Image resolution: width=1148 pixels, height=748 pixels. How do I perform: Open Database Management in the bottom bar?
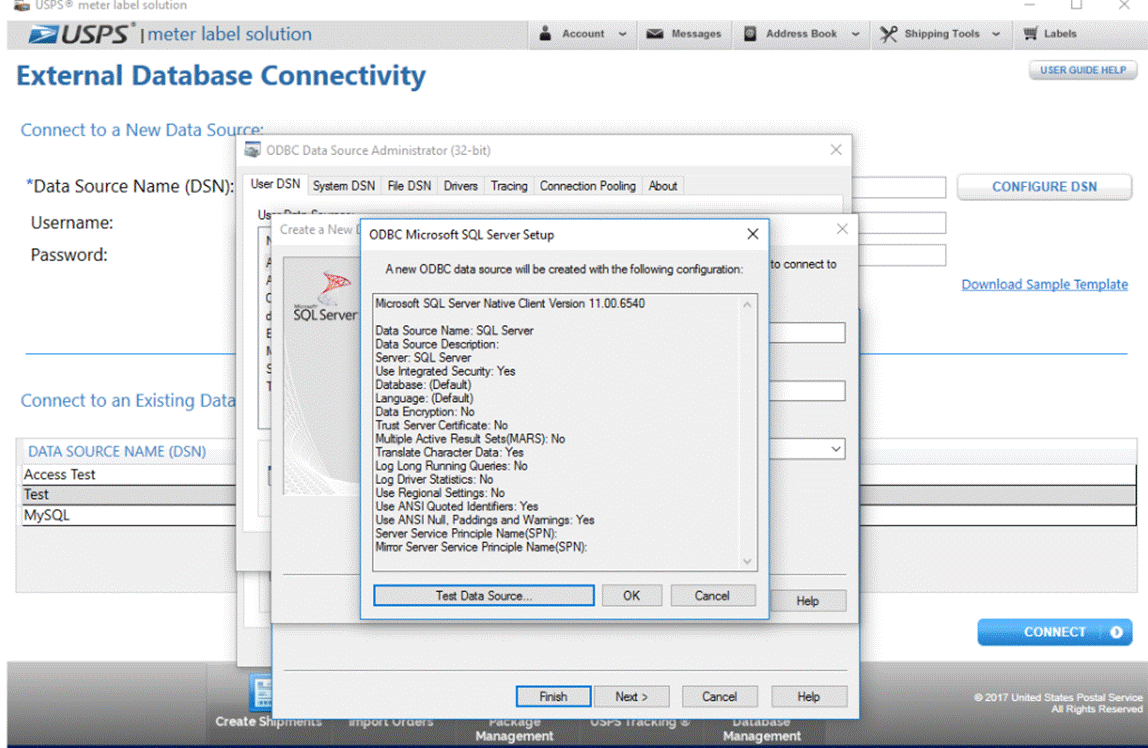click(761, 729)
